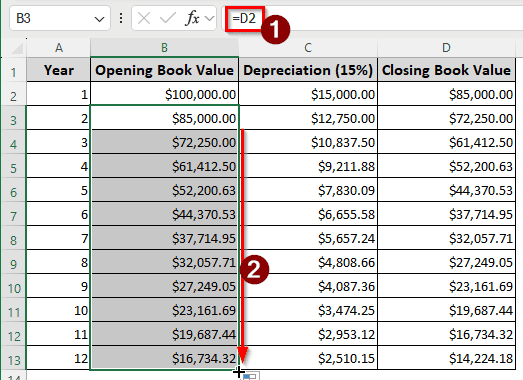Select column B header
Screen dimensions: 523x380
coord(164,48)
